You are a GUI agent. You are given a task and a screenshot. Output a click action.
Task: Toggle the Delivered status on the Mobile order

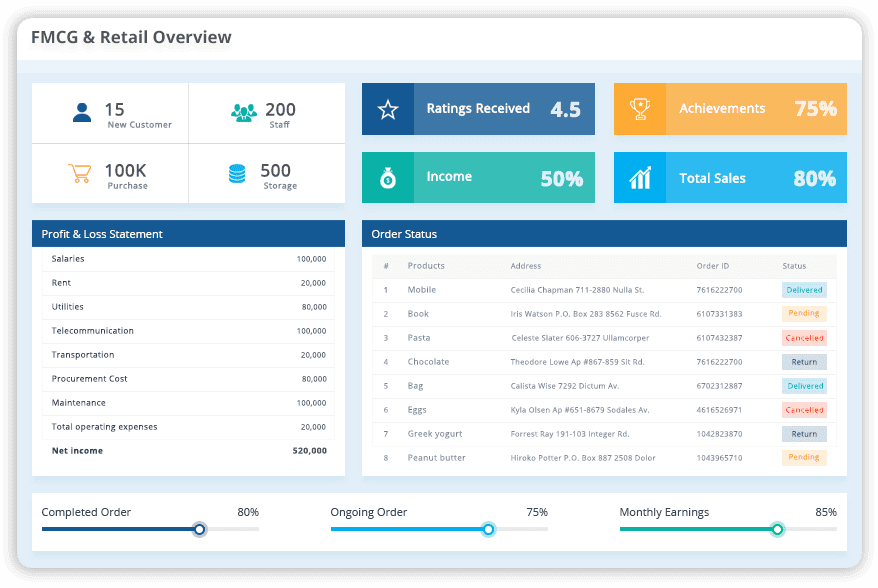coord(804,289)
